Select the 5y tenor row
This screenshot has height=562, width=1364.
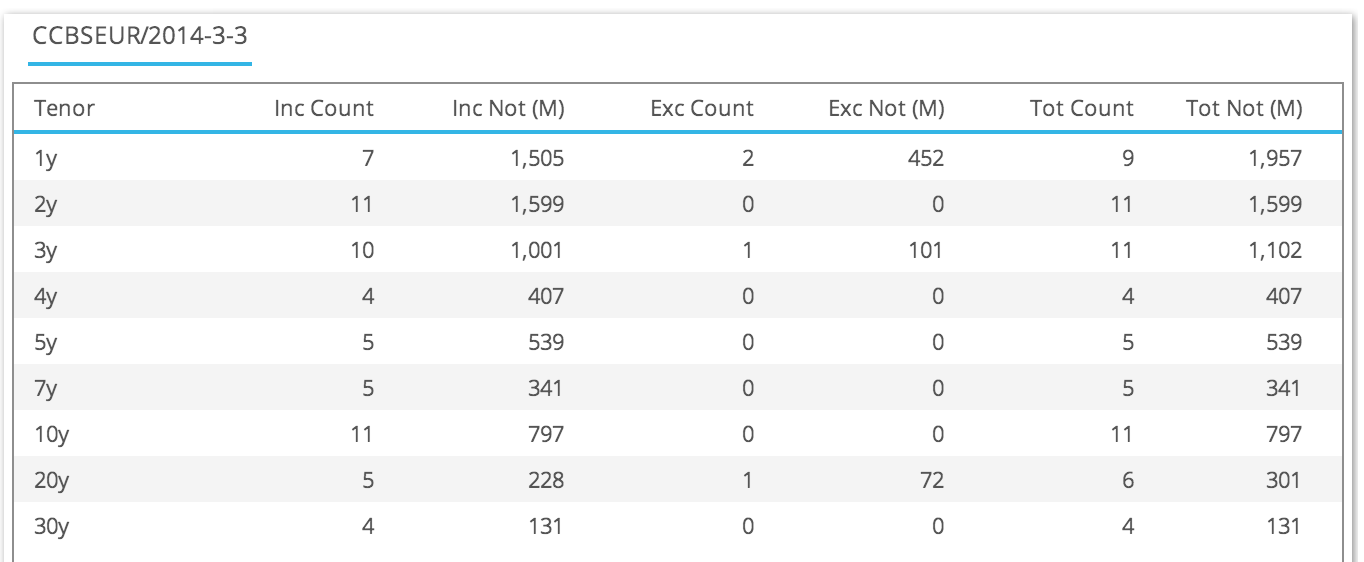(677, 342)
